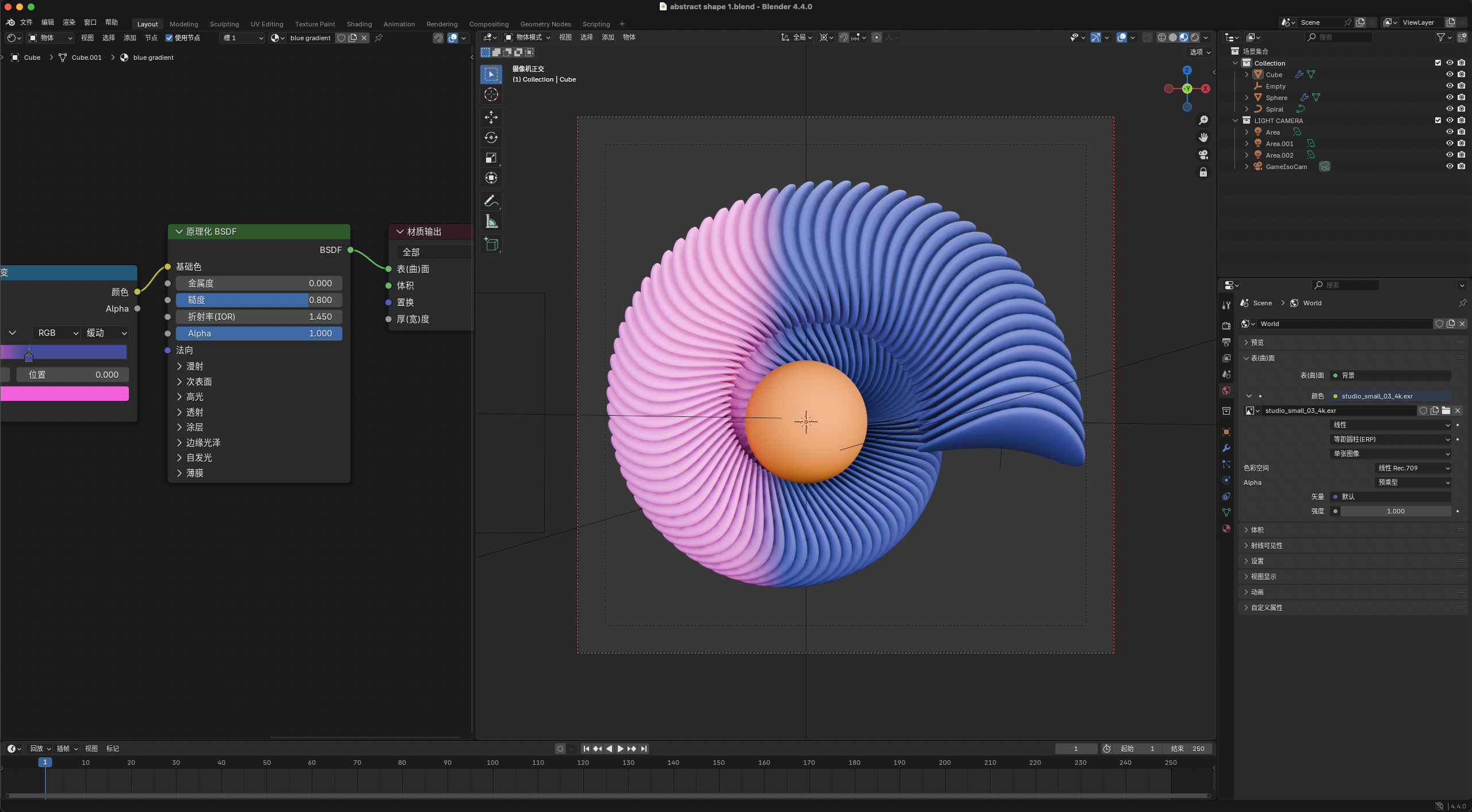Viewport: 1472px width, 812px height.
Task: Click the camera view toggle icon
Action: point(1203,155)
